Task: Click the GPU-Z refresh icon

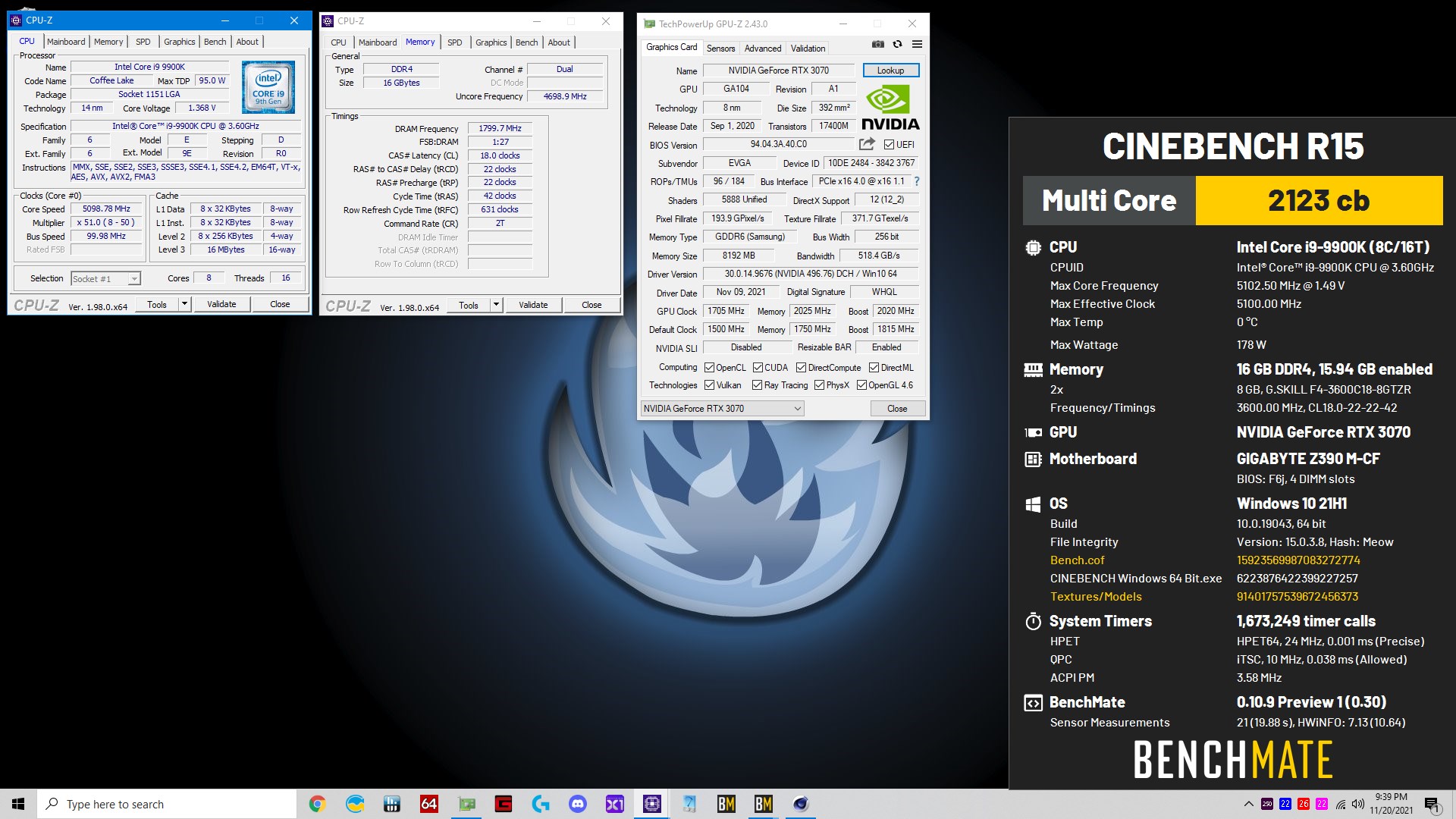Action: click(x=897, y=45)
